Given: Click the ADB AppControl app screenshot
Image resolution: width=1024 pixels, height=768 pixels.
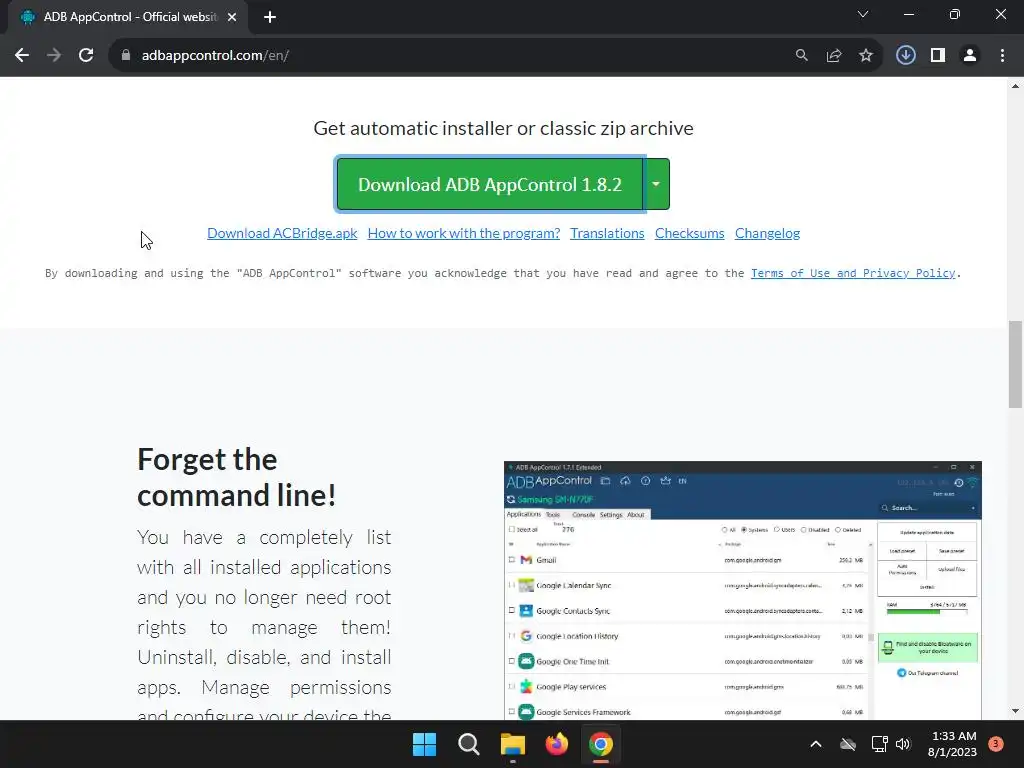Looking at the screenshot, I should pos(743,590).
